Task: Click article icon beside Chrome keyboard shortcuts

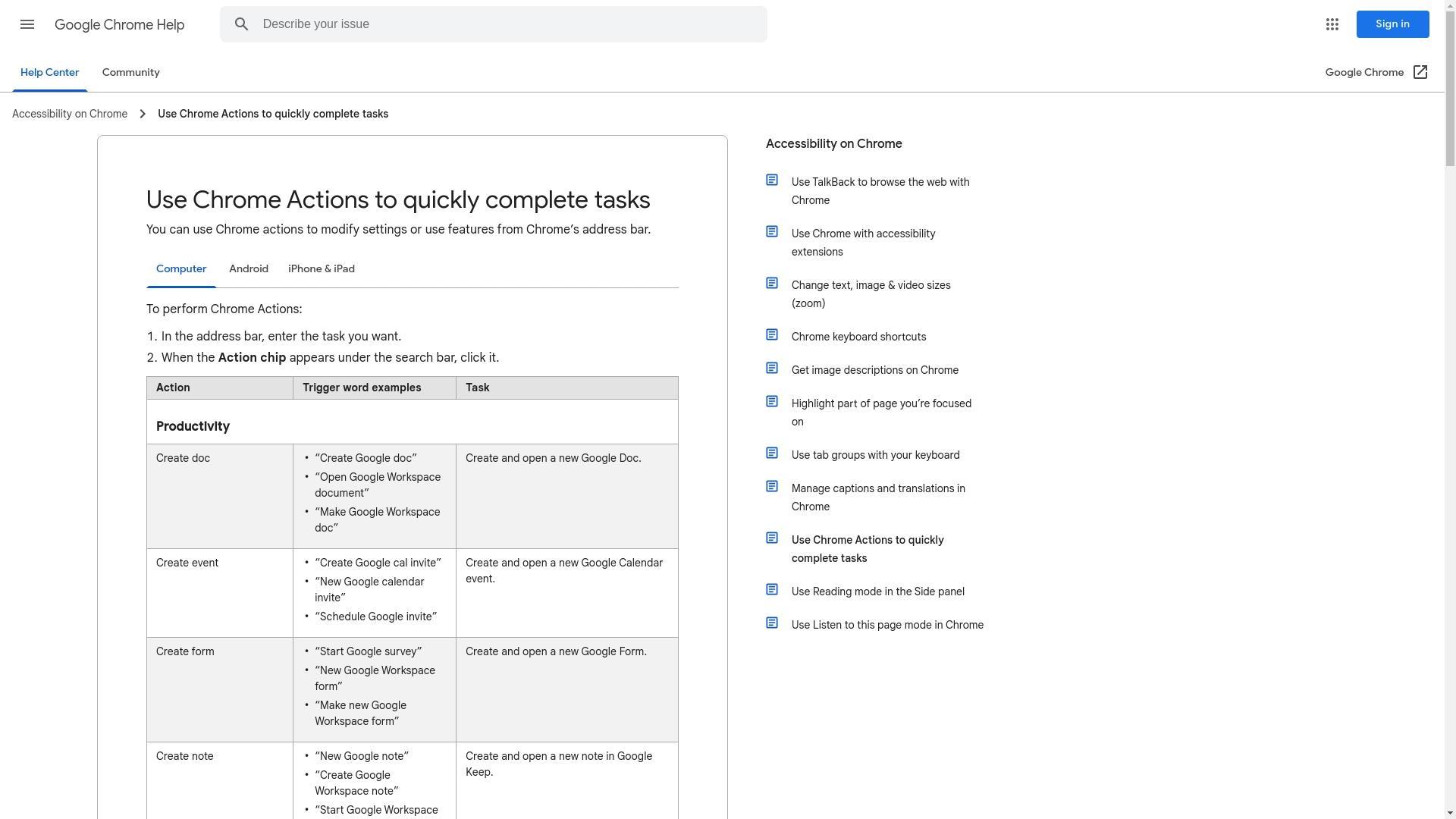Action: (x=772, y=334)
